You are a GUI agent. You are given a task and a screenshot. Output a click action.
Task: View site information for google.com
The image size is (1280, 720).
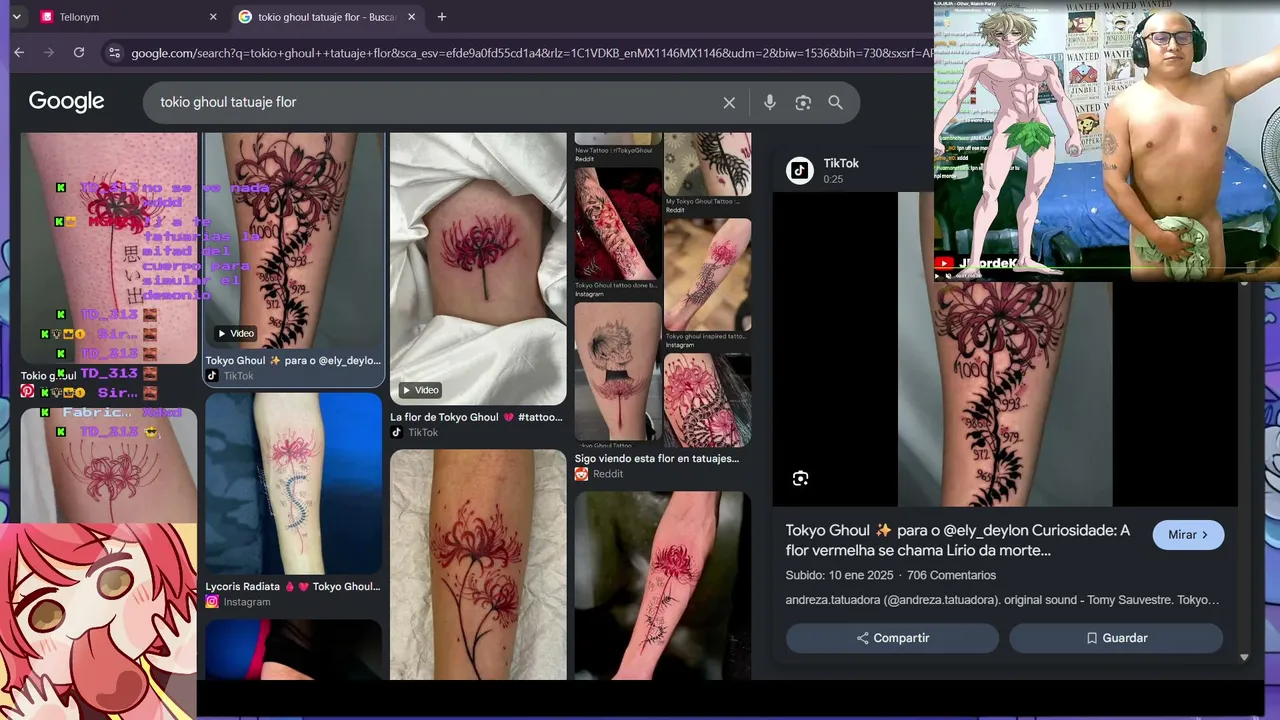[x=114, y=53]
